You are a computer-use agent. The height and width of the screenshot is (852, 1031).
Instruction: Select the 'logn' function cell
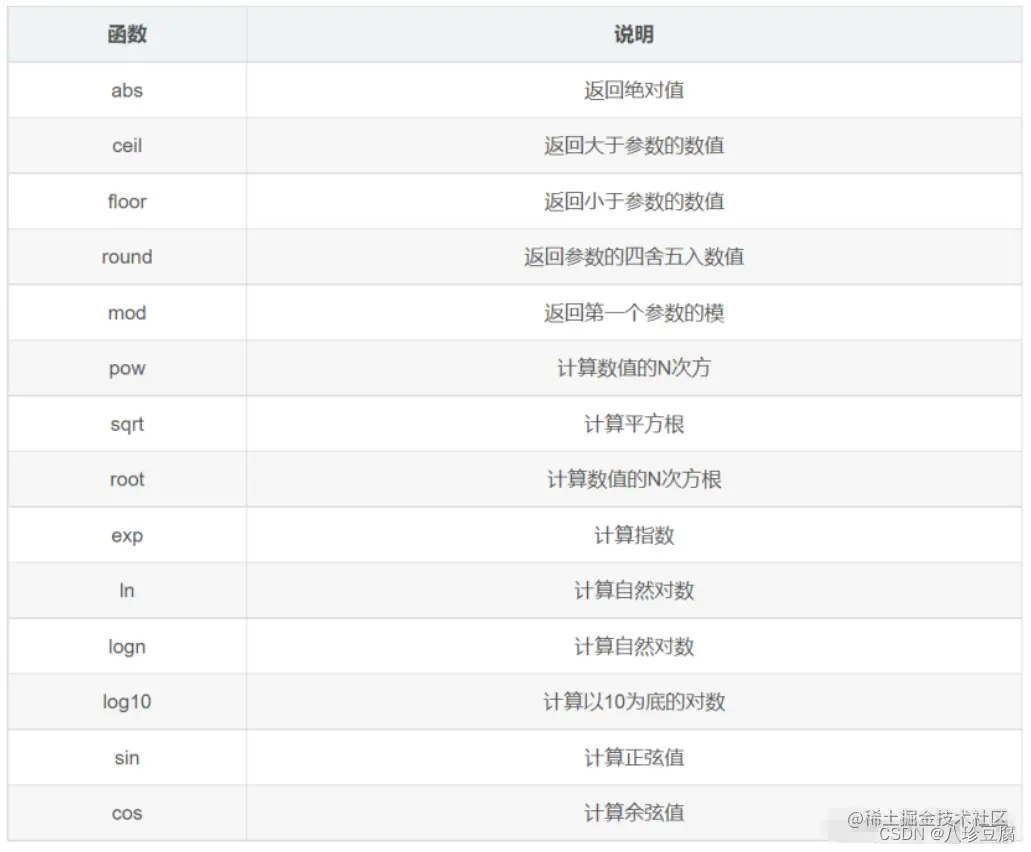[127, 646]
